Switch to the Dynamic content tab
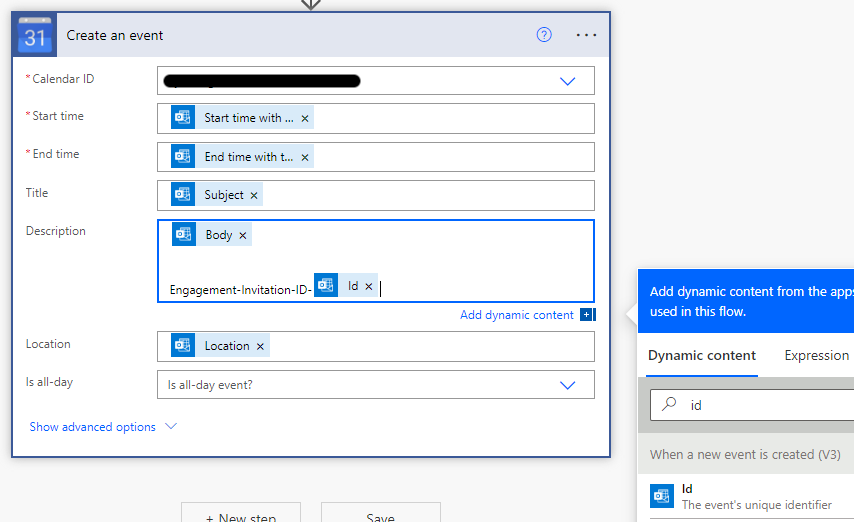The image size is (854, 522). (702, 356)
